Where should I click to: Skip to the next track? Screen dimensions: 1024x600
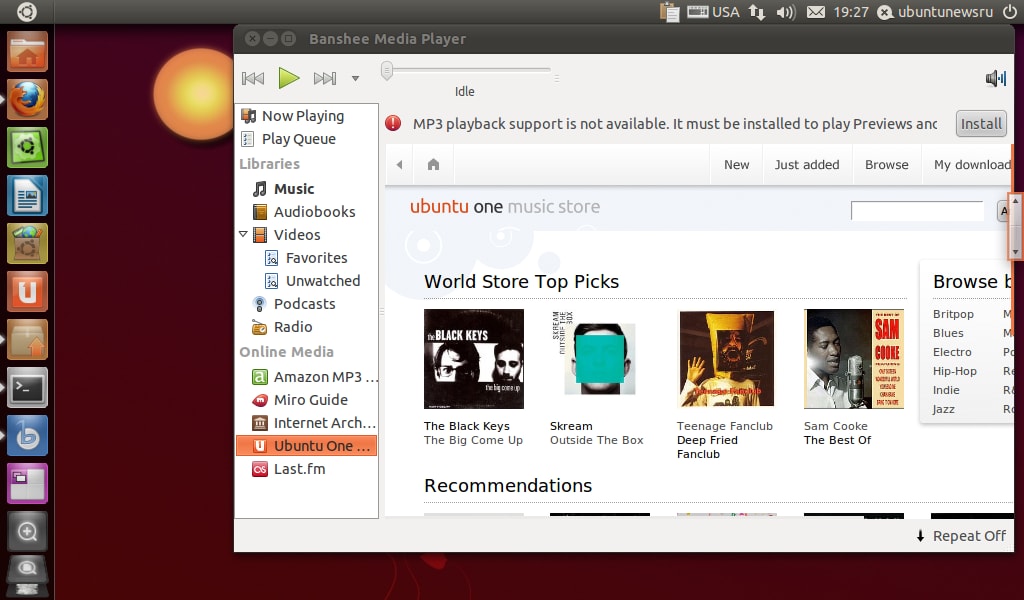(325, 78)
